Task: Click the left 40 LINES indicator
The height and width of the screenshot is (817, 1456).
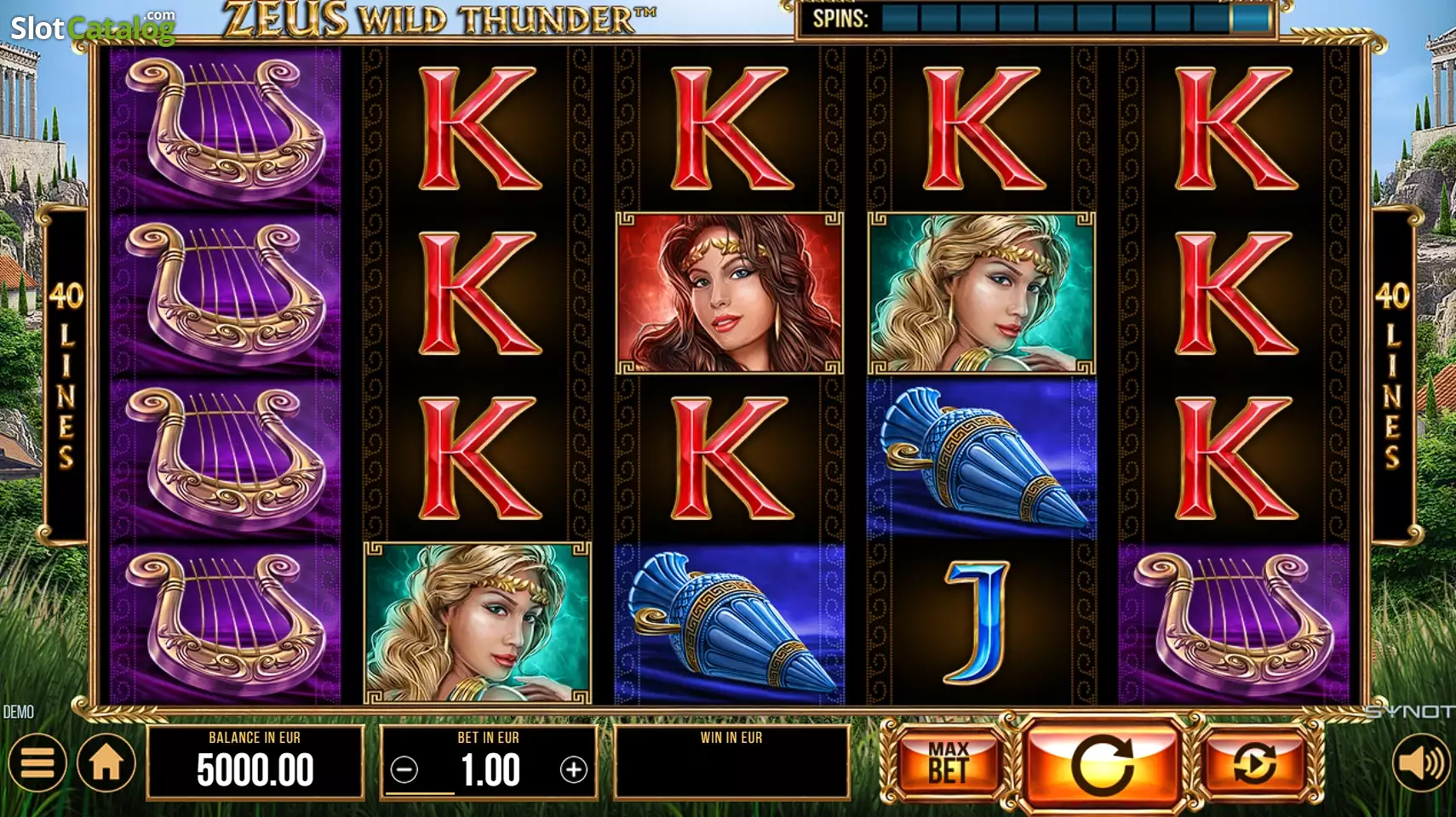Action: pyautogui.click(x=66, y=374)
